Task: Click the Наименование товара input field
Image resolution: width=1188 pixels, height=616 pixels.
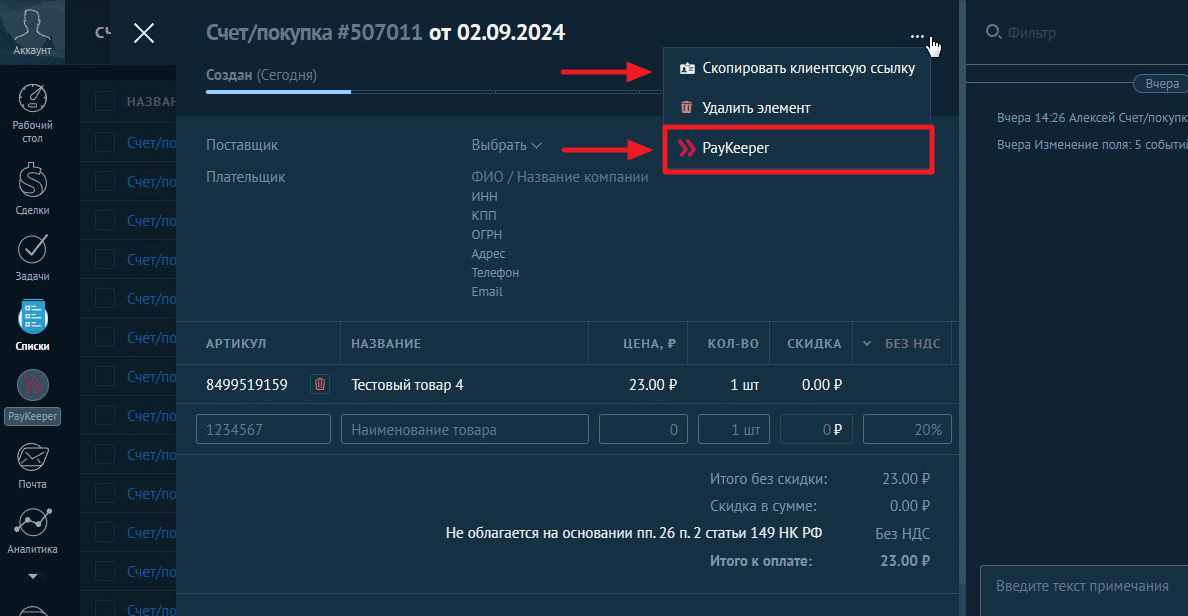Action: 464,430
